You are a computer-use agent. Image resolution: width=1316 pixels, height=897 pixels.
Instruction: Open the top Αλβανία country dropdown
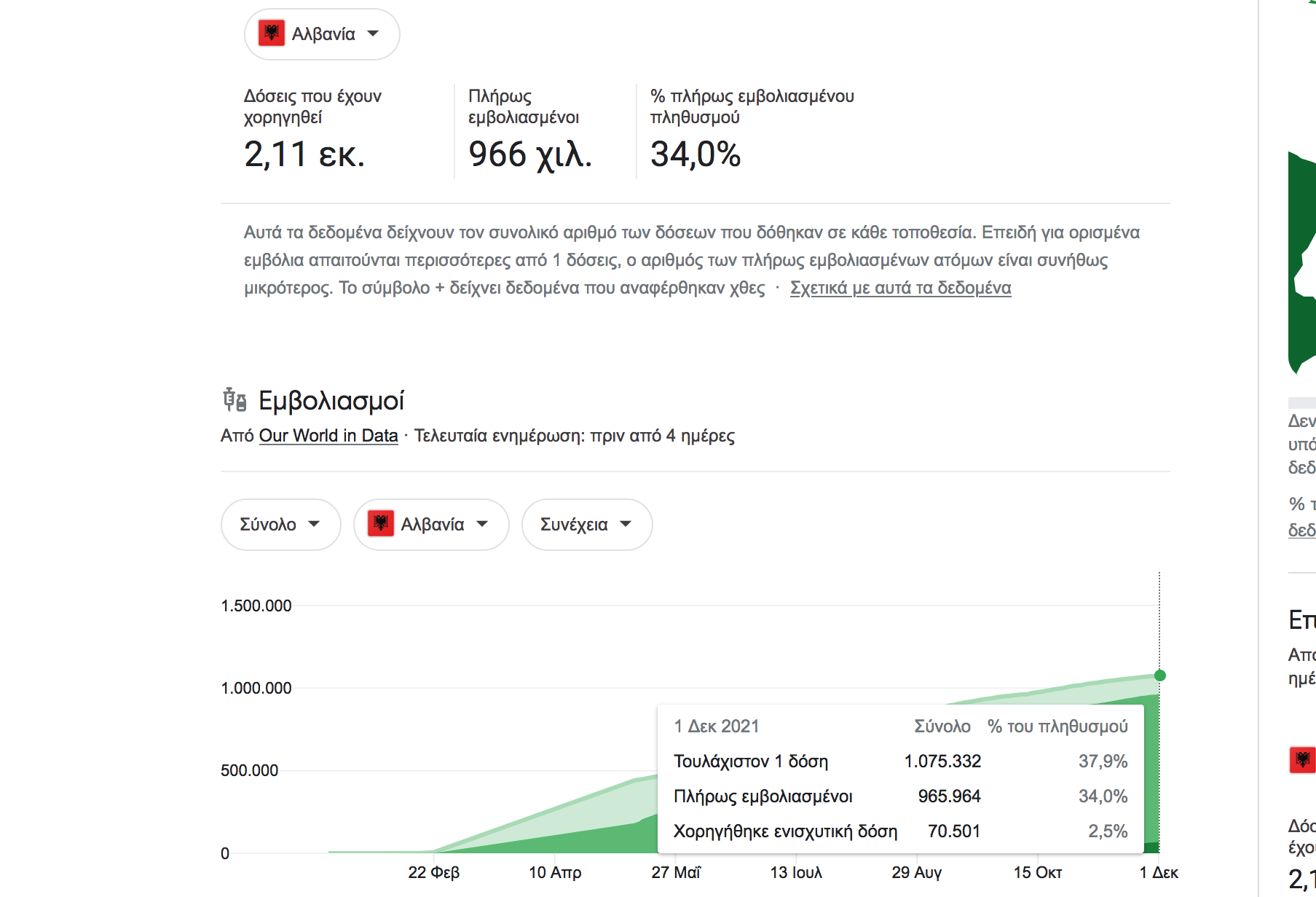coord(322,34)
